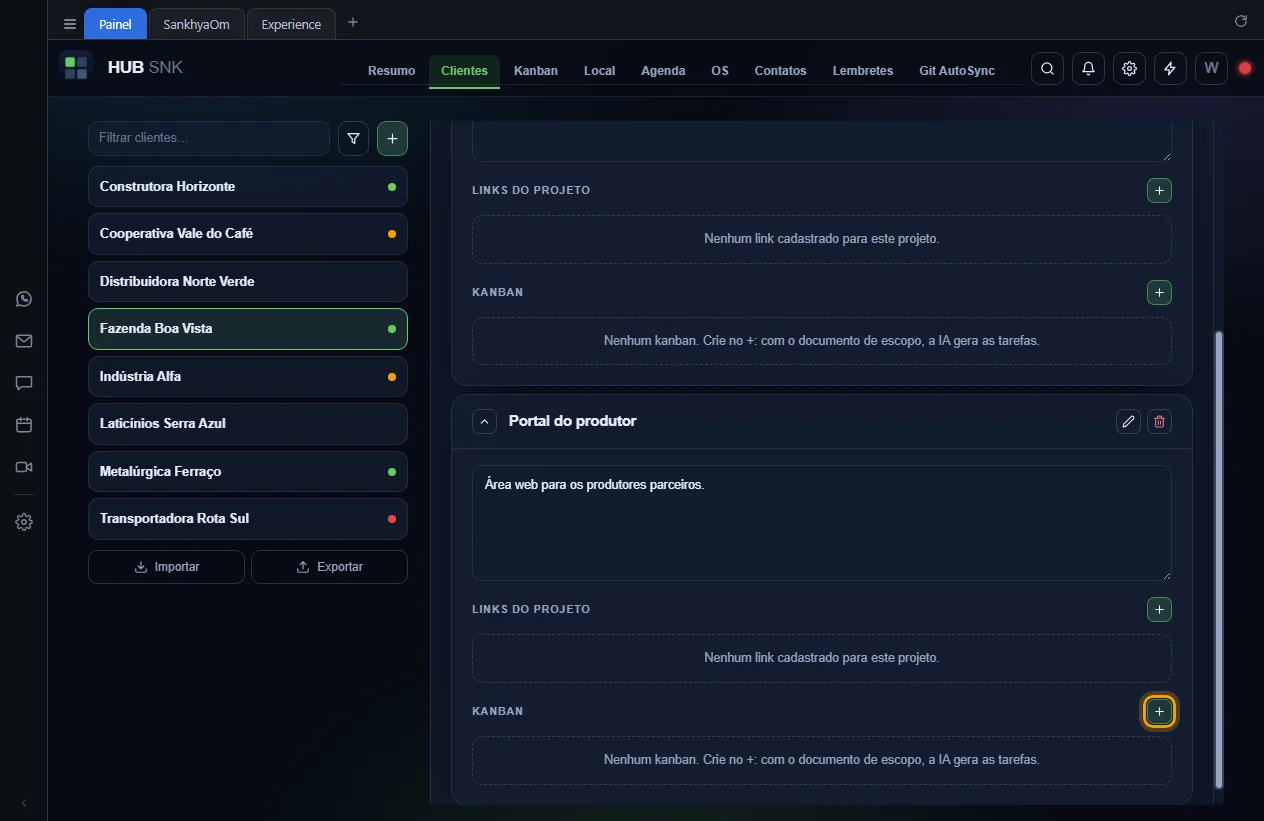1264x821 pixels.
Task: Open WhatsApp in left sidebar
Action: pos(24,299)
